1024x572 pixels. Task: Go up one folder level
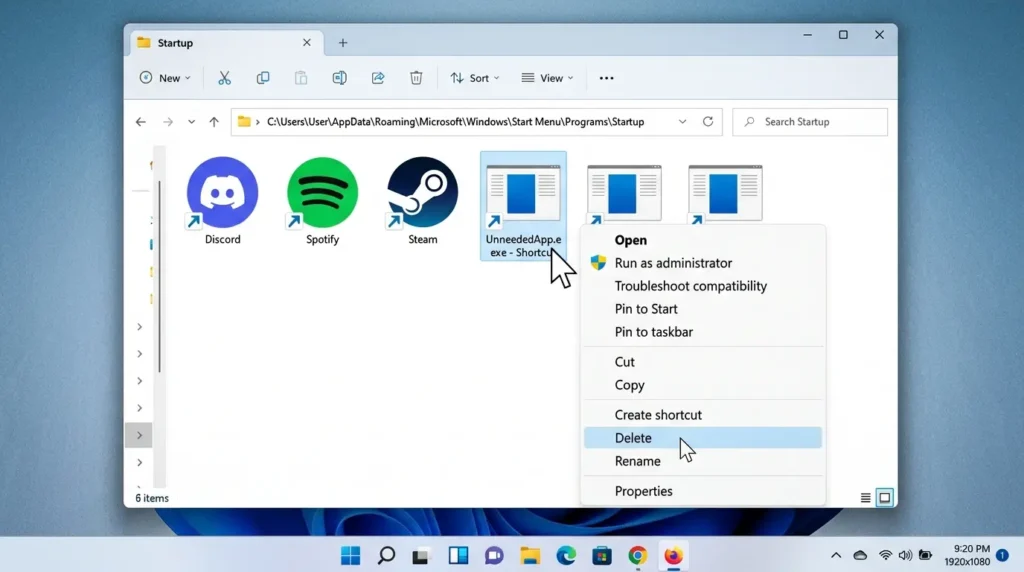point(214,122)
